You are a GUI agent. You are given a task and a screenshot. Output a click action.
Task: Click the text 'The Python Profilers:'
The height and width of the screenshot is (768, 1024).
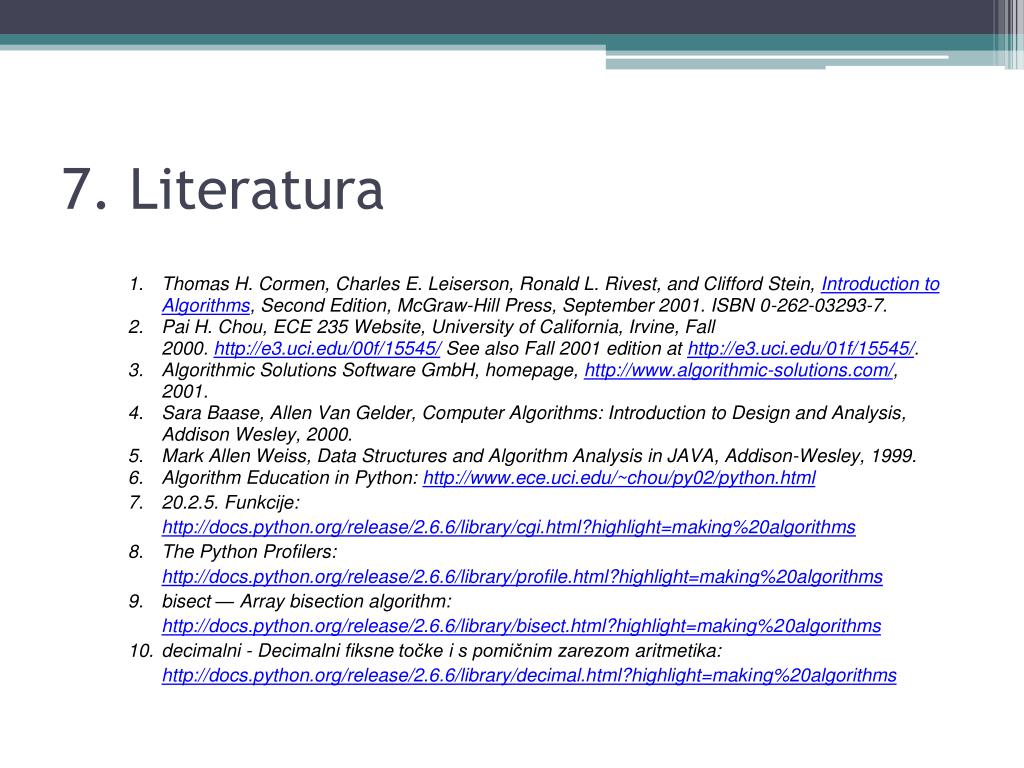coord(249,552)
